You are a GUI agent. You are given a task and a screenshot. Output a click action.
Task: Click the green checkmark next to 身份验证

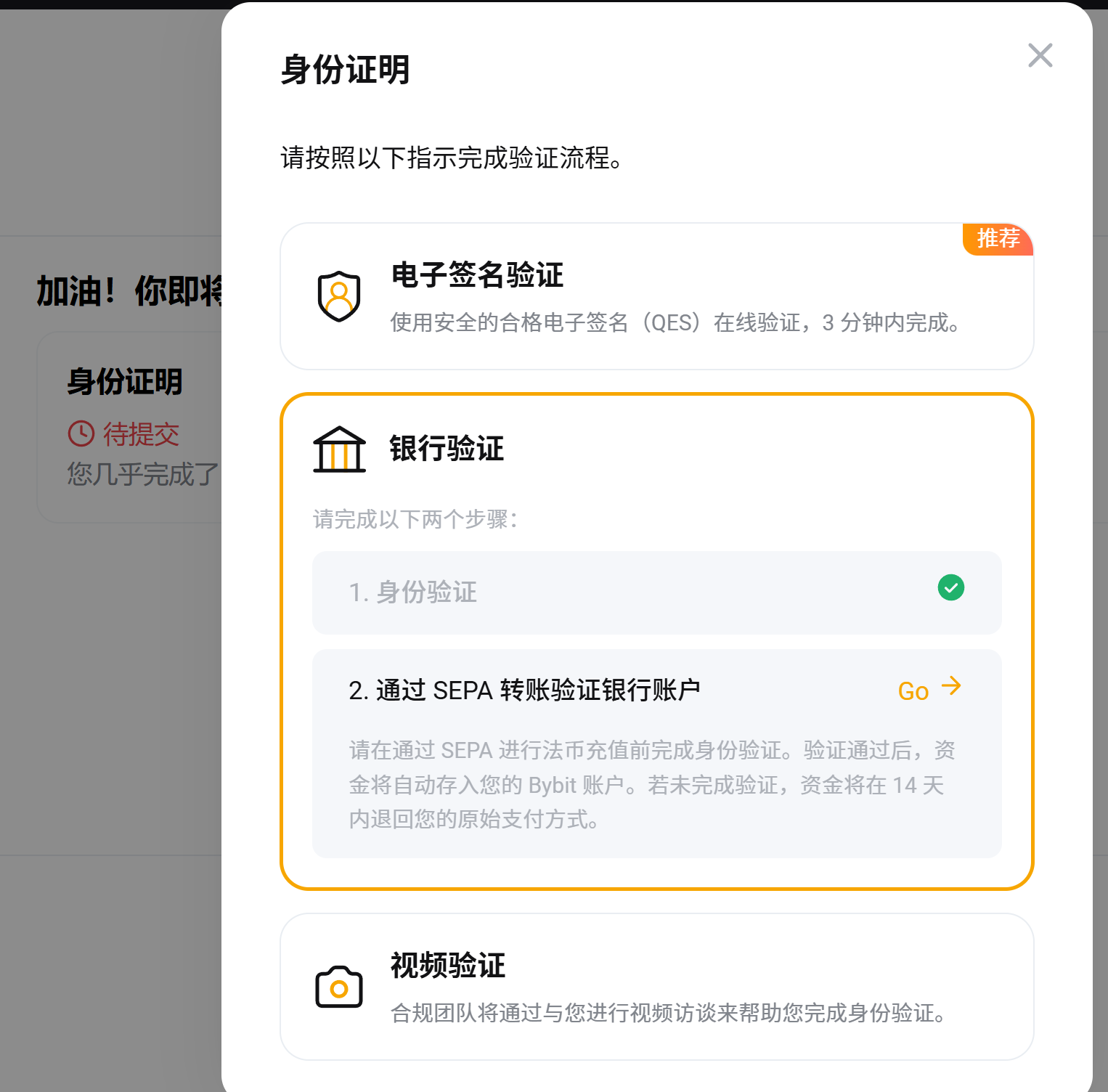click(950, 587)
